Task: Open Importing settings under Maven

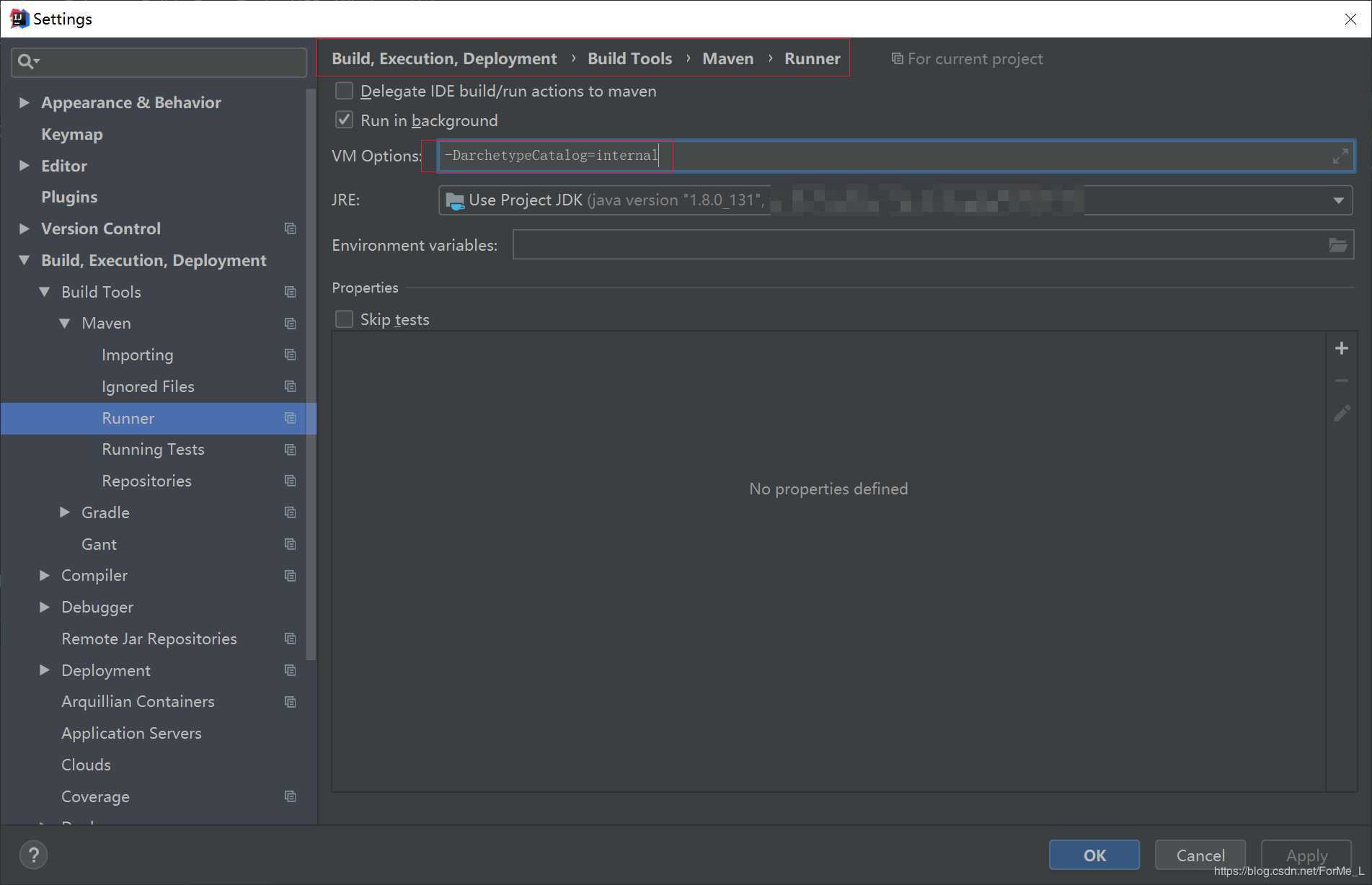Action: tap(138, 355)
